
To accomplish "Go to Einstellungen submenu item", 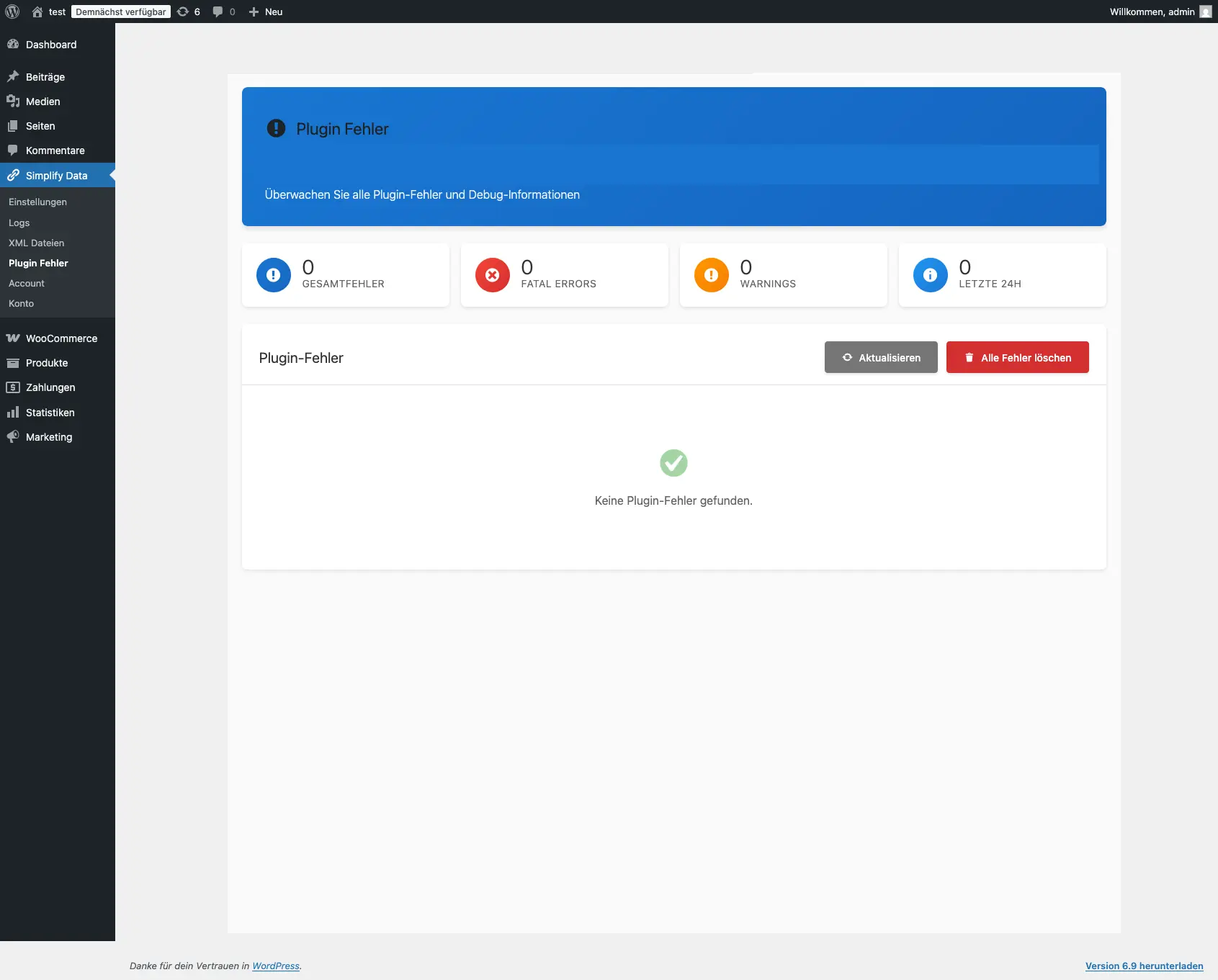I will click(37, 202).
